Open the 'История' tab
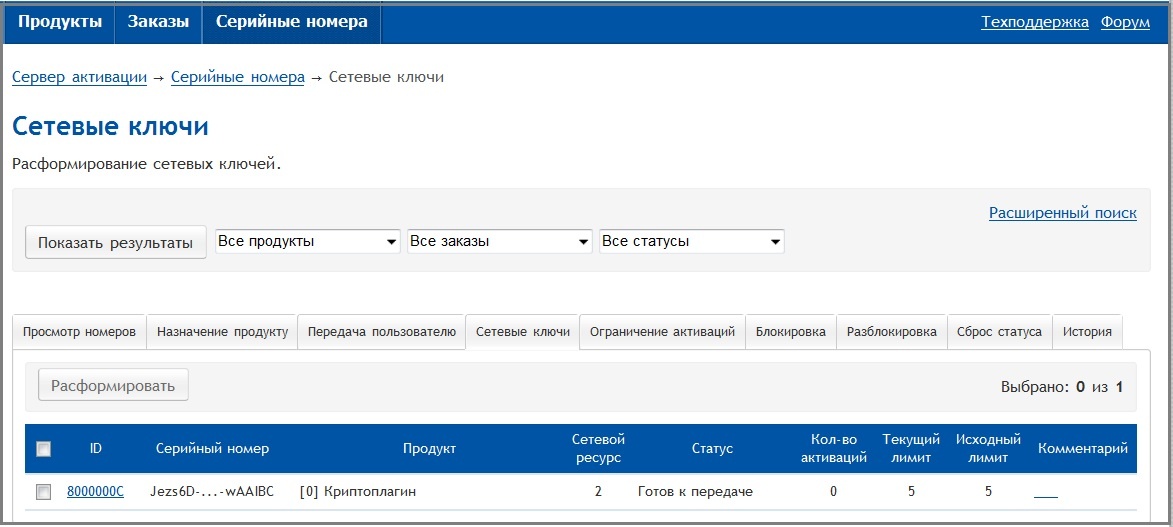Screen dimensions: 1173x527 coord(1087,332)
